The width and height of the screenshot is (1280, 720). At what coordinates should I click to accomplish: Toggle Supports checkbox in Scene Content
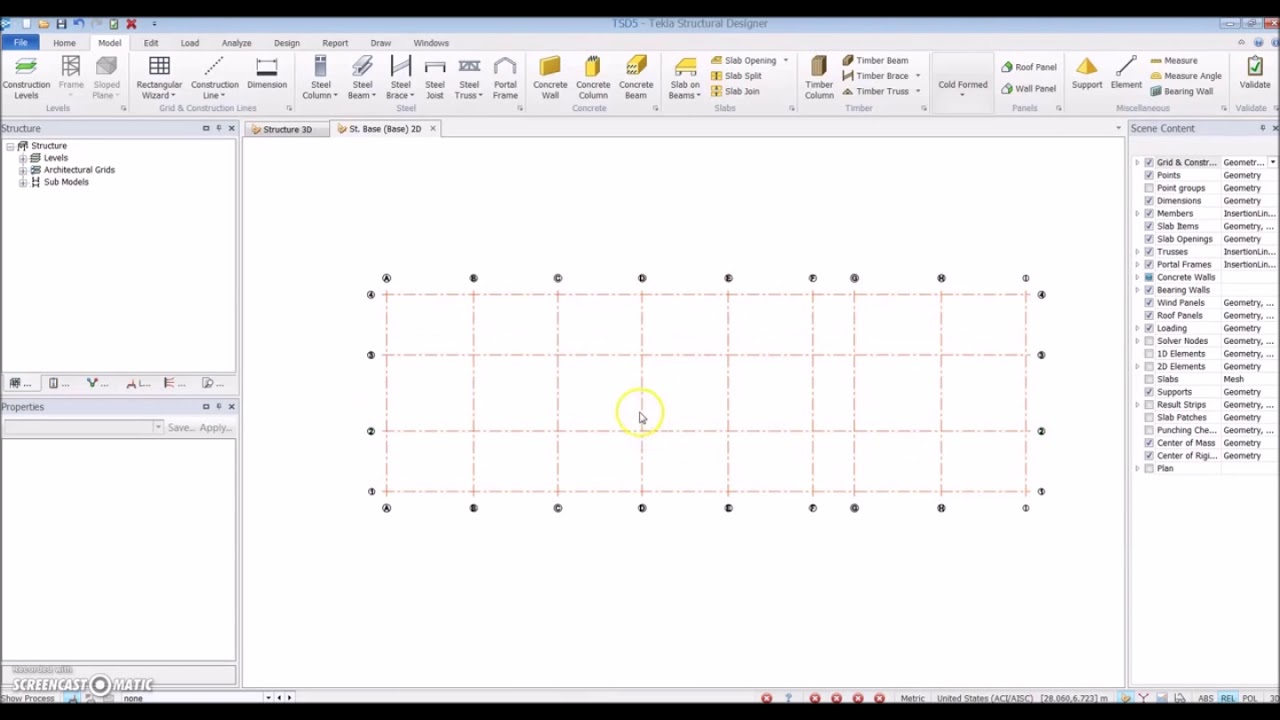1148,392
